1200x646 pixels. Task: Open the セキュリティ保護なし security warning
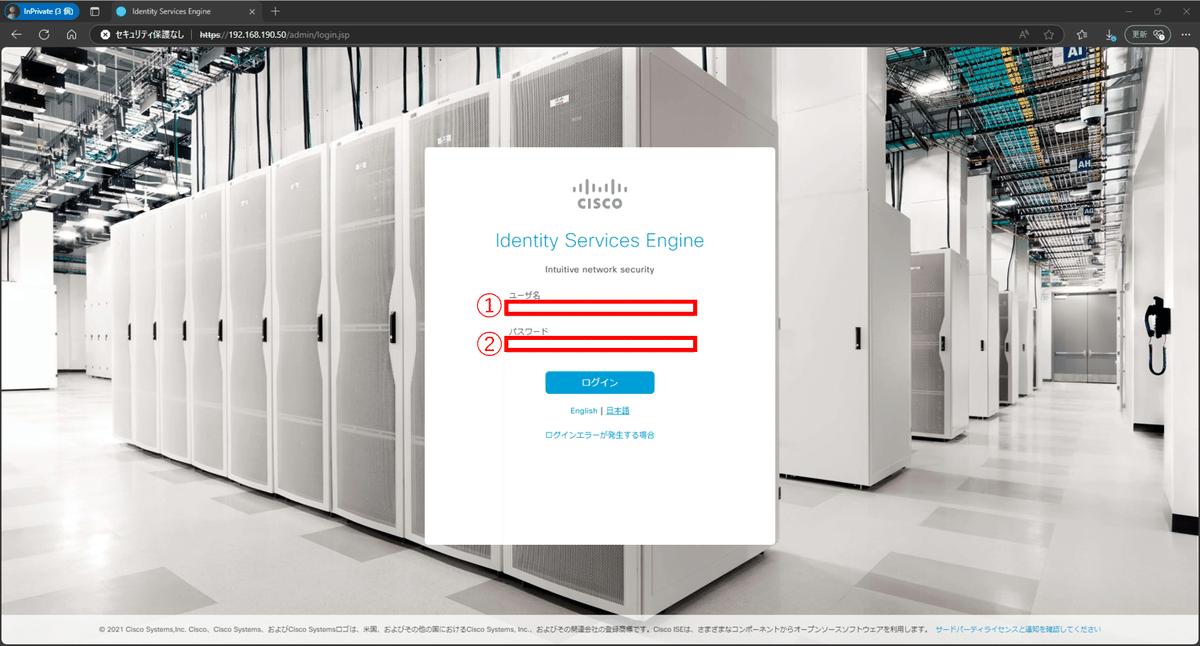pos(142,34)
